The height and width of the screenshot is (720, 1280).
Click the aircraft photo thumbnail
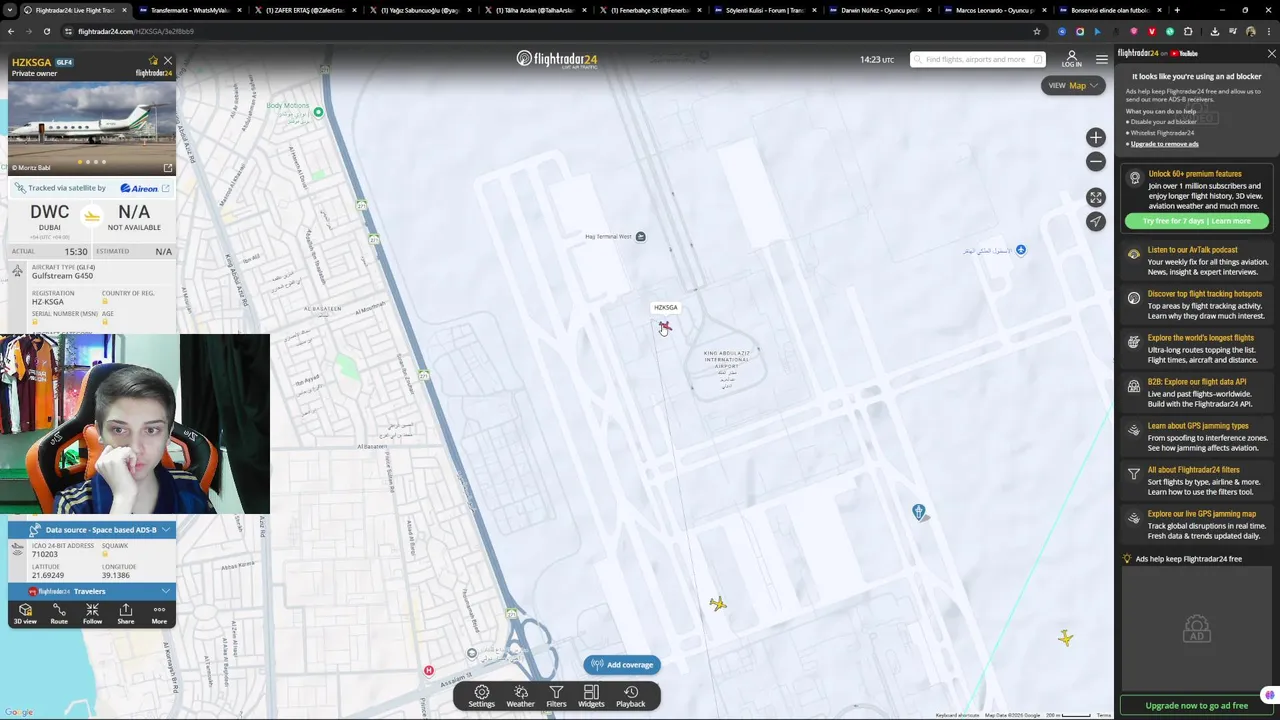point(92,127)
